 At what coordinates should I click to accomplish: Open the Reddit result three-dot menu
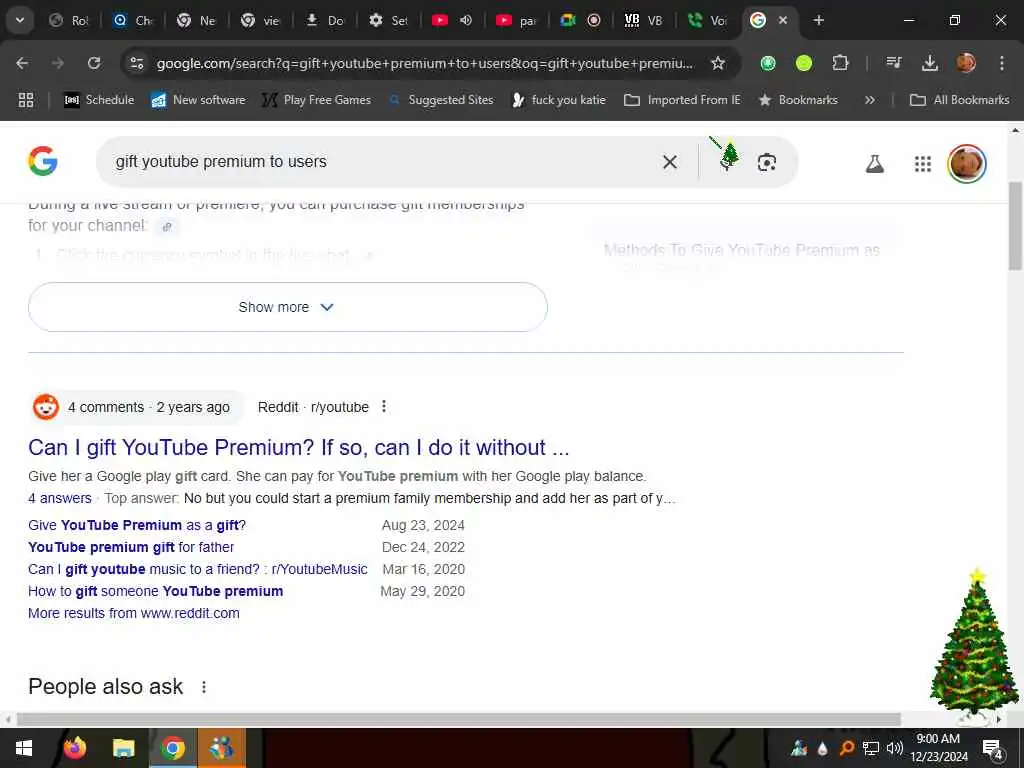click(384, 407)
